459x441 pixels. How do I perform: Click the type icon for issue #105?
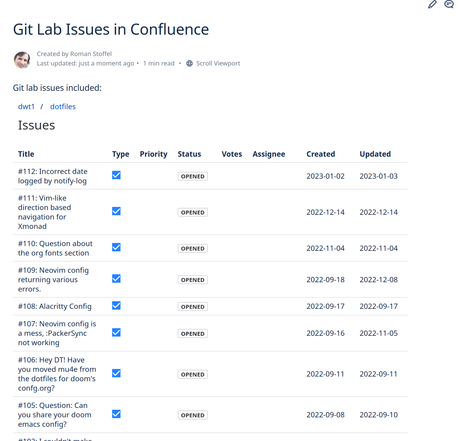coord(116,414)
